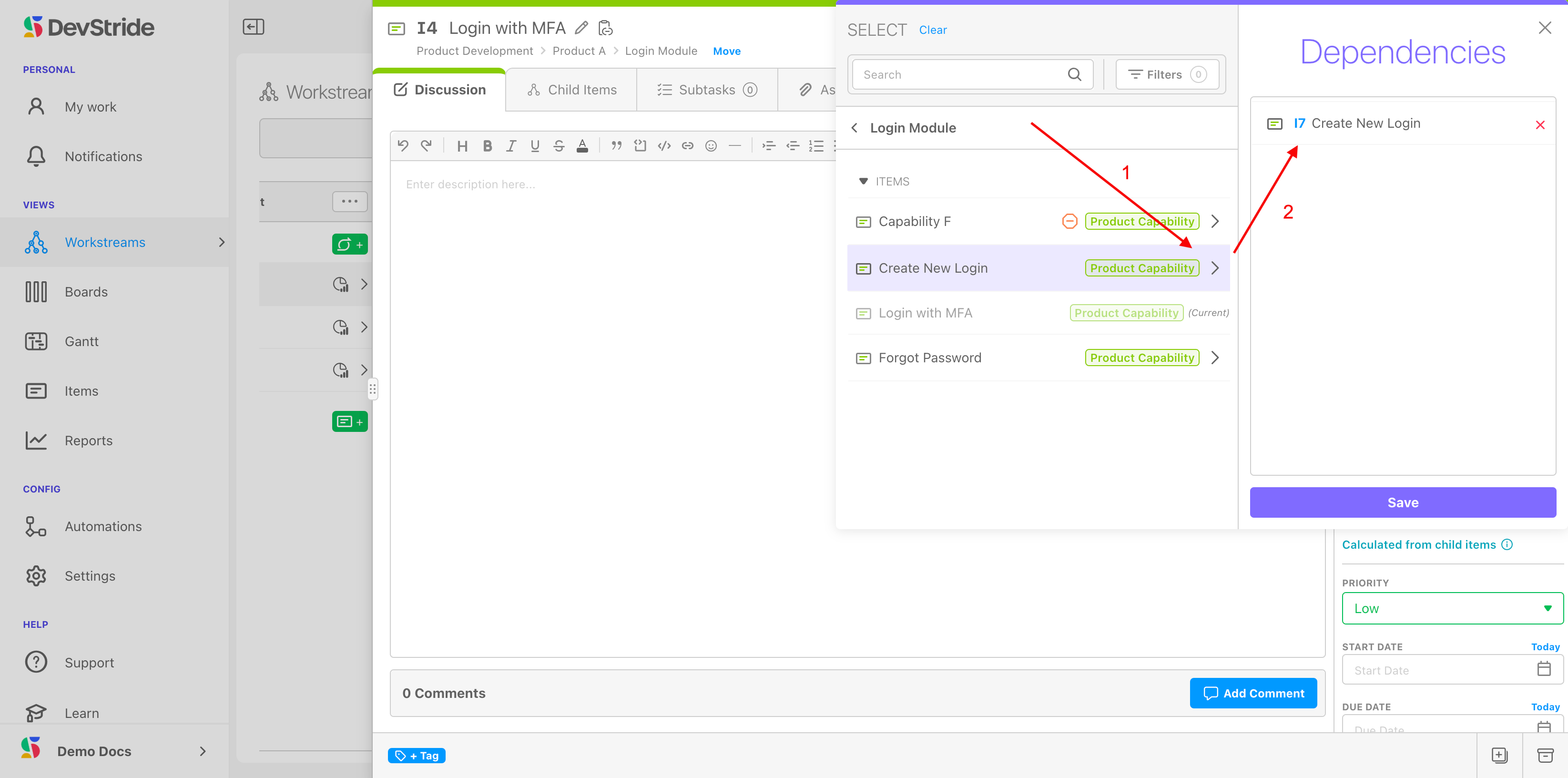The height and width of the screenshot is (778, 1568).
Task: Collapse the left sidebar panel icon
Action: [253, 27]
